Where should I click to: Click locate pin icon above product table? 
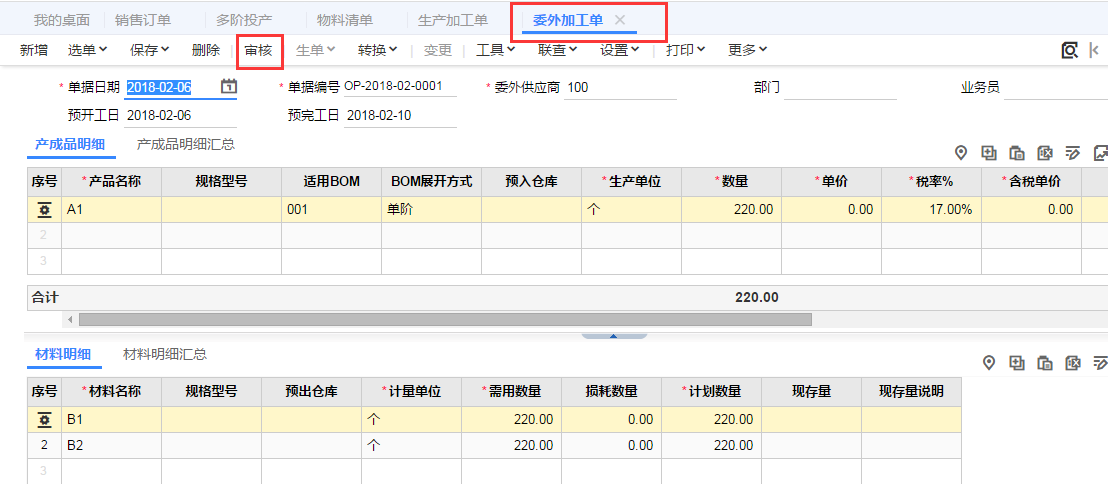coord(961,153)
